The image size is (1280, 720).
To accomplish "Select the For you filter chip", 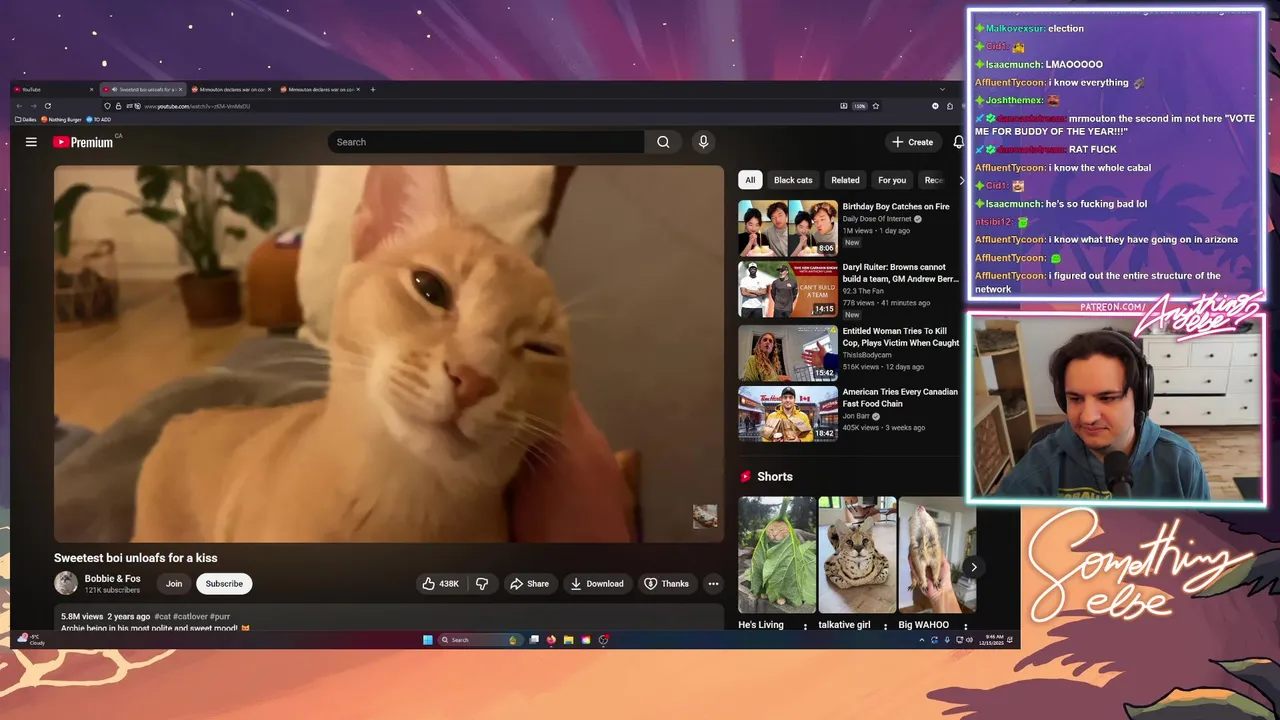I will click(x=892, y=180).
